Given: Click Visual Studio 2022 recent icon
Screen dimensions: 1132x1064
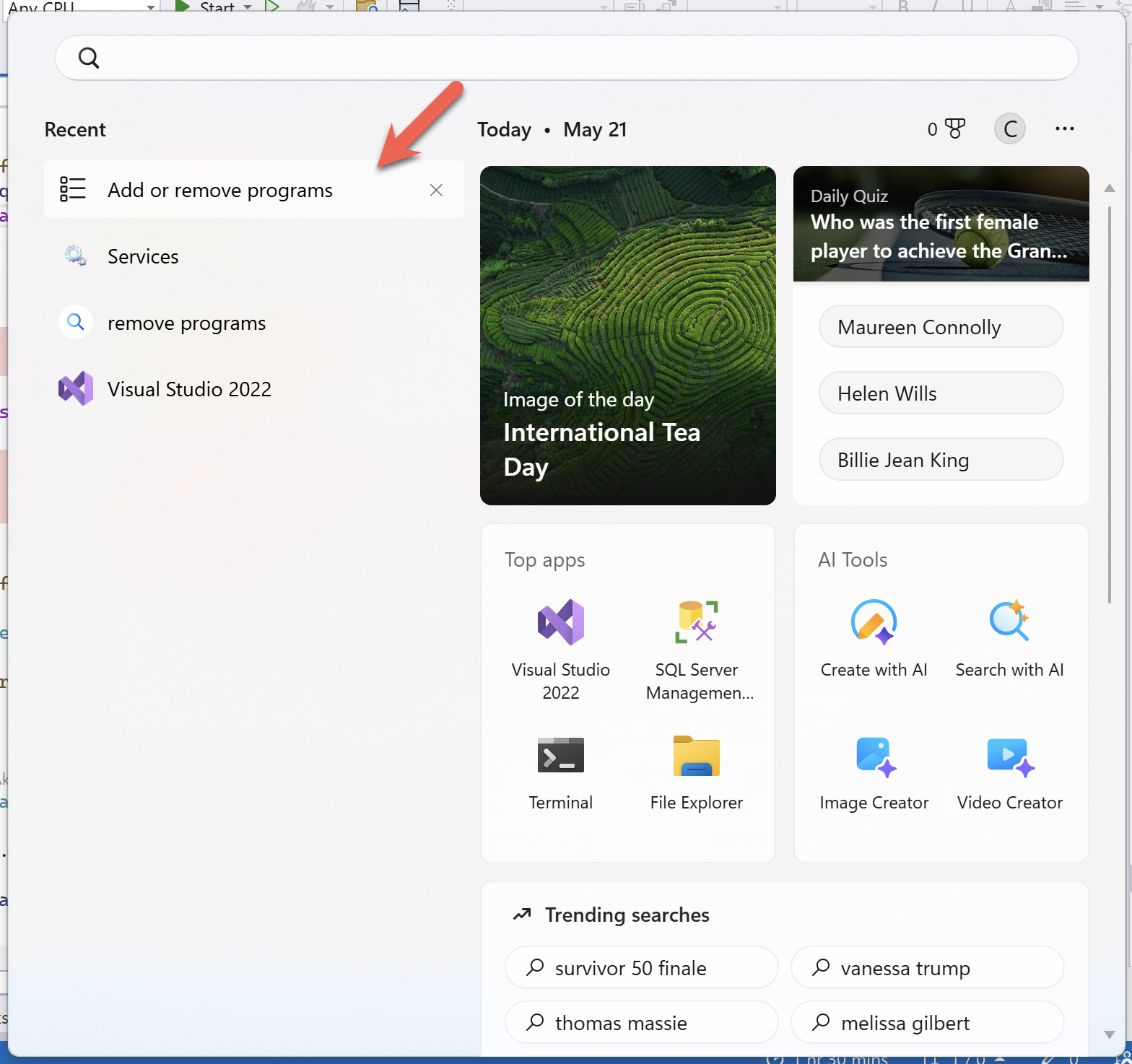Looking at the screenshot, I should 75,388.
